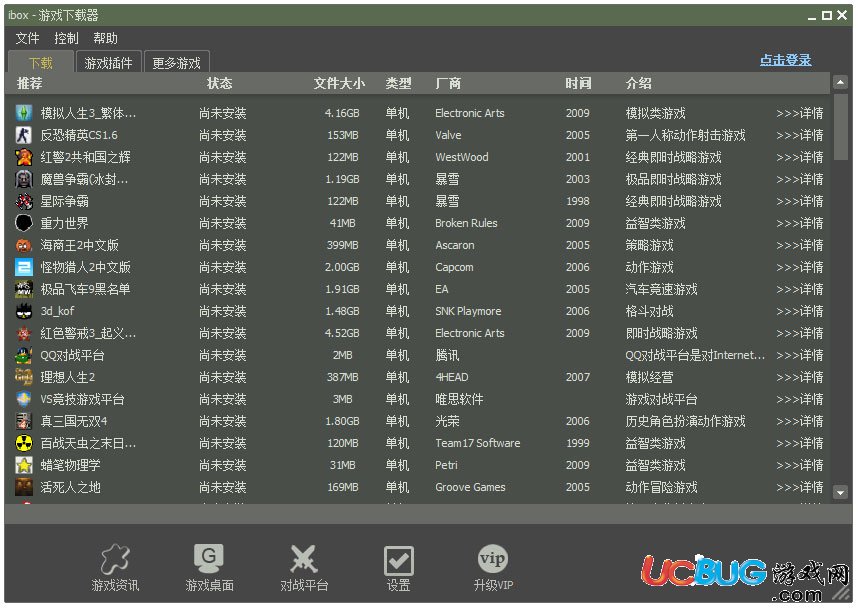Viewport: 858px width, 610px height.
Task: Sort by 介绍 column header
Action: click(x=639, y=83)
